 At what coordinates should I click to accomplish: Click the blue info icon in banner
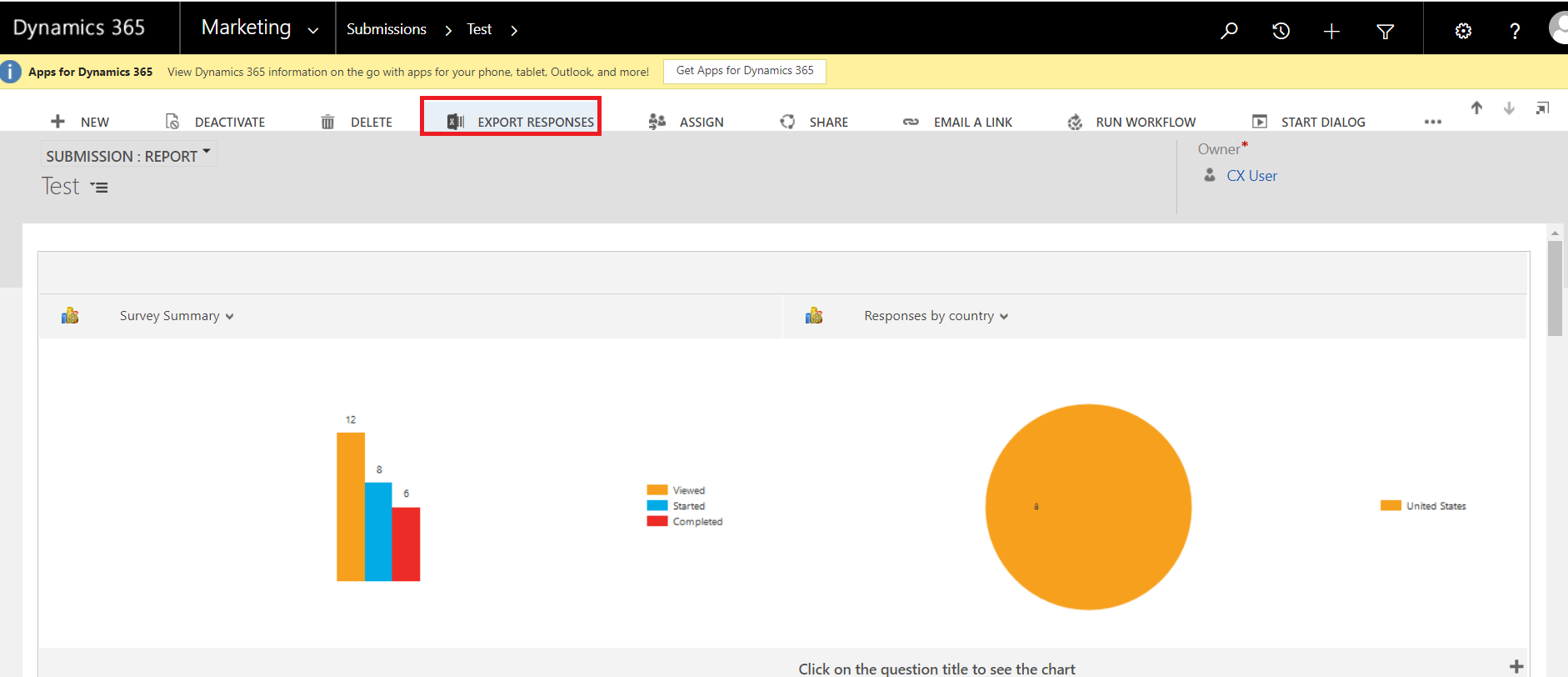[11, 72]
